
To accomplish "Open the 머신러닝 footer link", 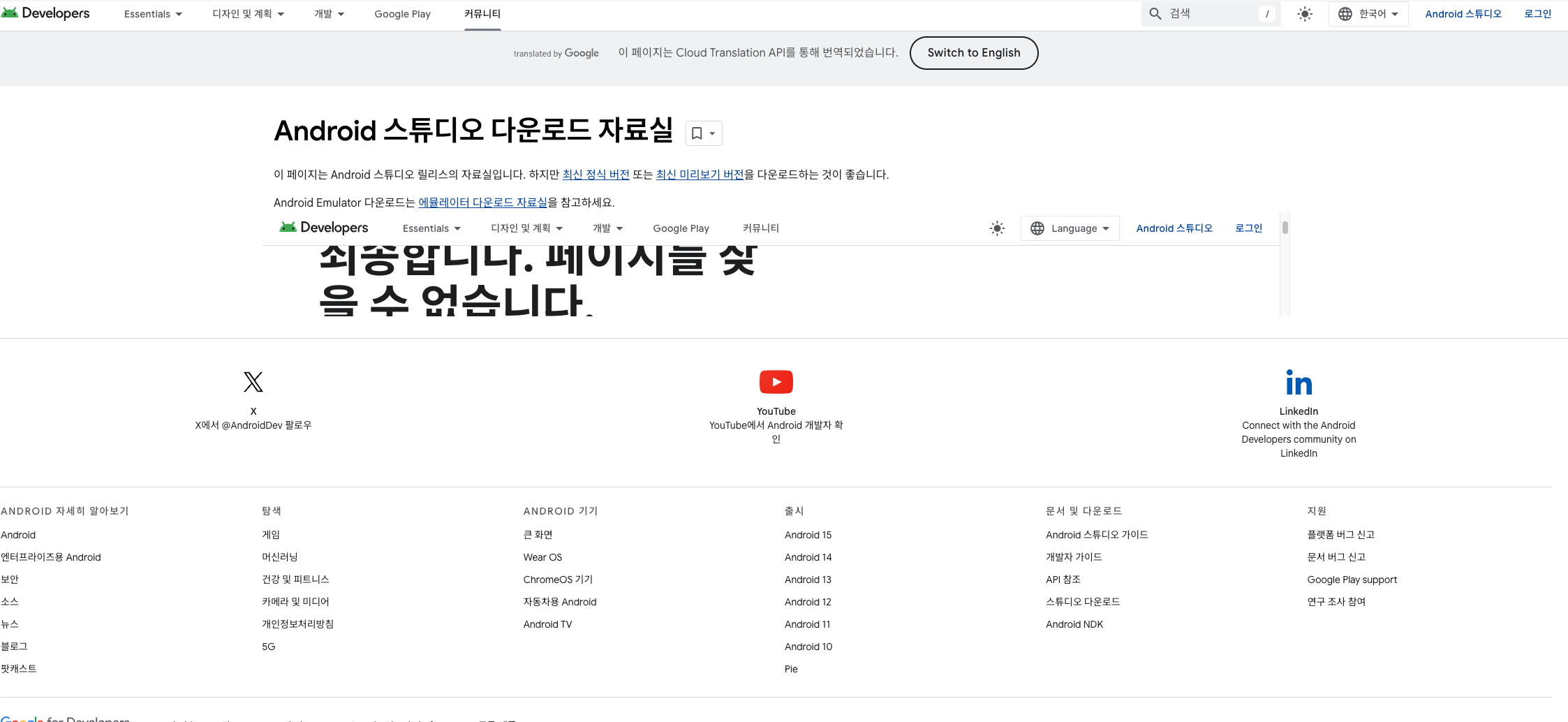I will pyautogui.click(x=280, y=557).
